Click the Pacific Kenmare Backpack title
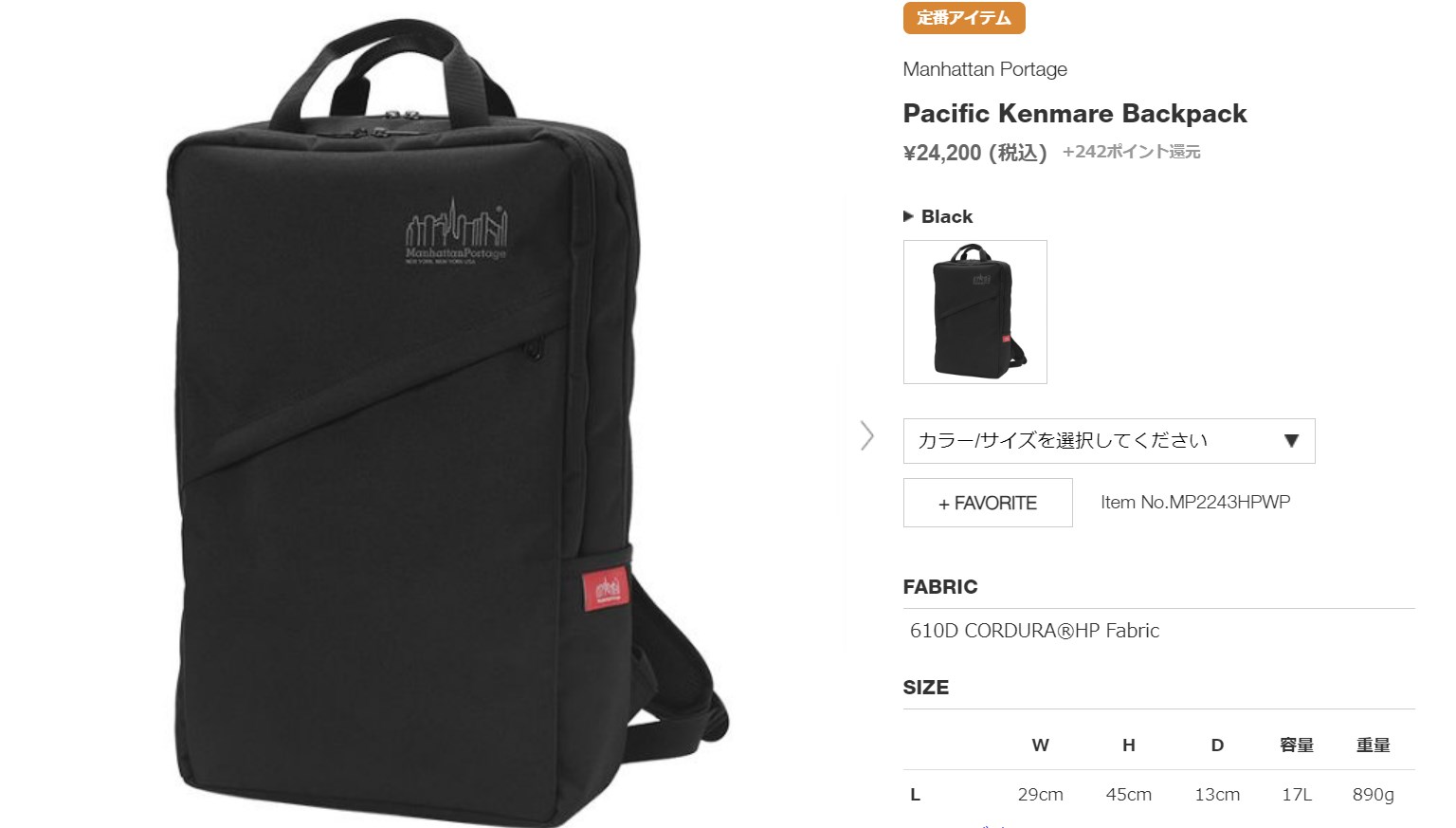Image resolution: width=1456 pixels, height=828 pixels. pos(1075,114)
